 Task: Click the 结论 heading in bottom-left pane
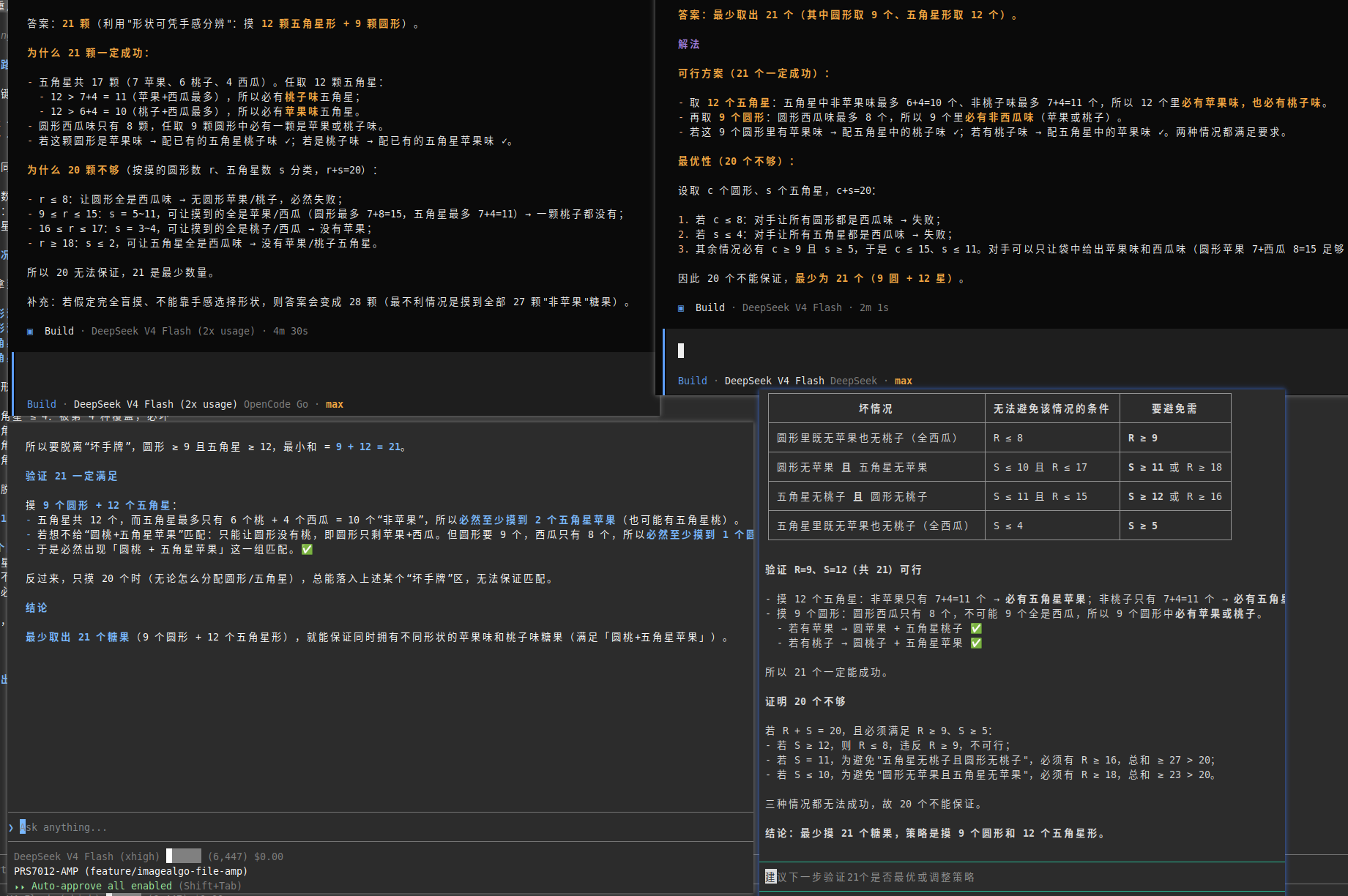point(37,608)
